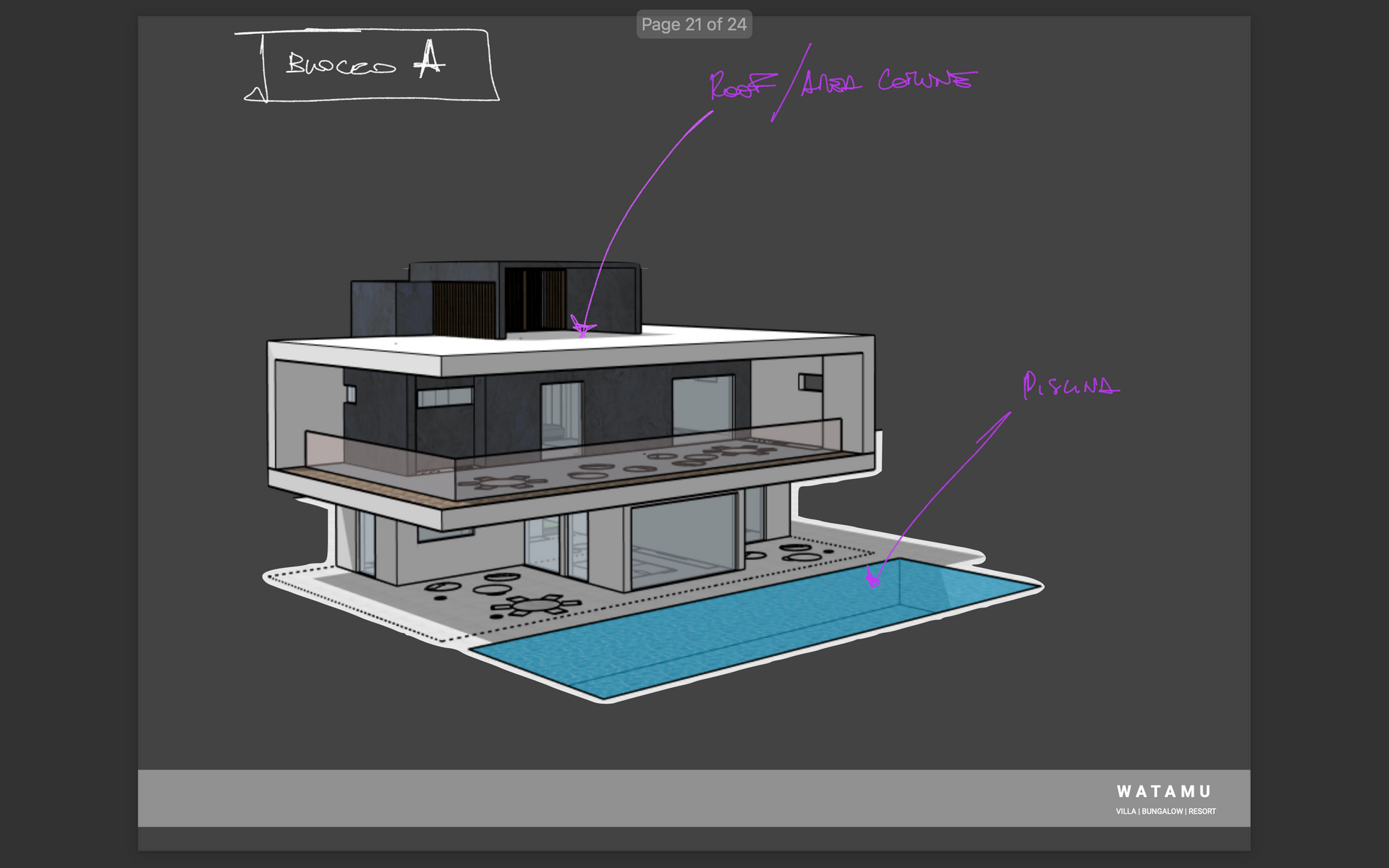The height and width of the screenshot is (868, 1389).
Task: Click the slash stroke between Roof and Area
Action: pyautogui.click(x=791, y=83)
